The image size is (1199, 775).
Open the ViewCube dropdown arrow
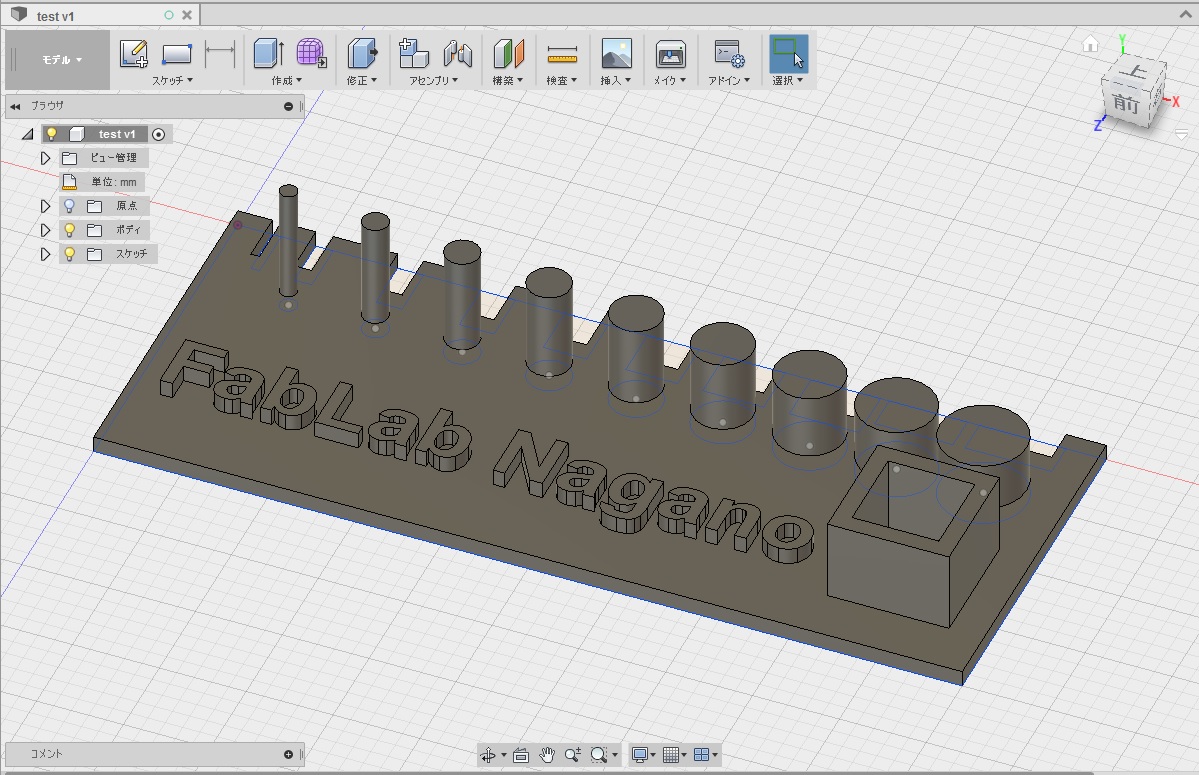tap(1181, 133)
